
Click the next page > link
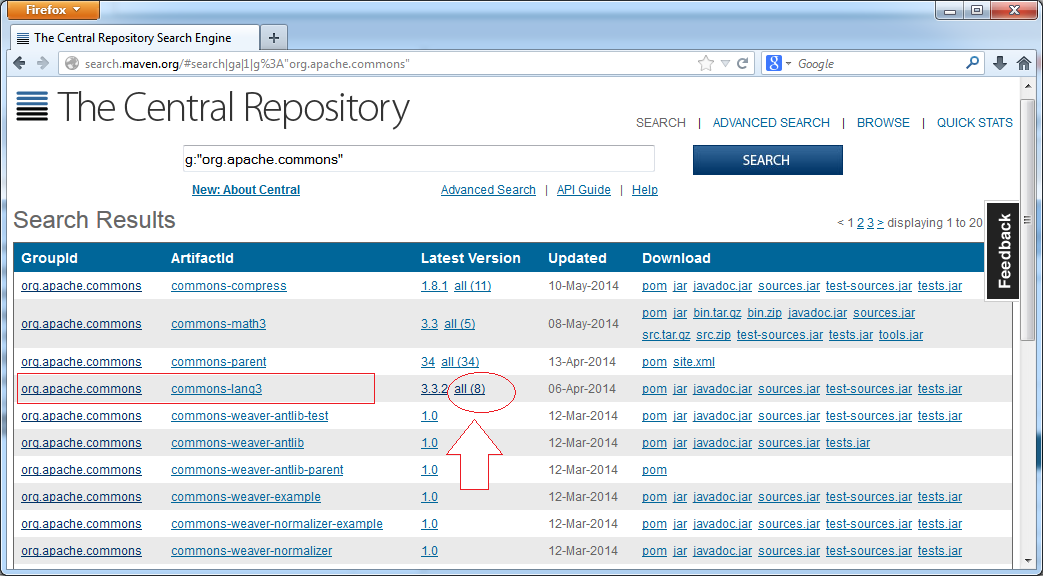coord(880,223)
